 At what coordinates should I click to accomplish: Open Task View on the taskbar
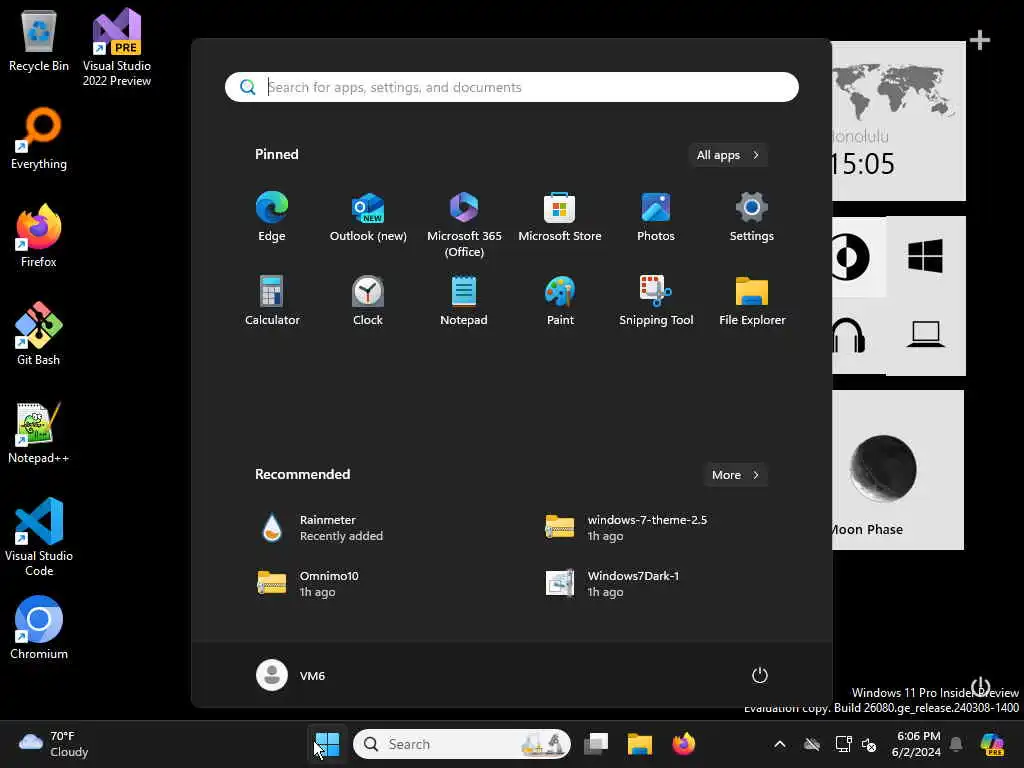[596, 744]
